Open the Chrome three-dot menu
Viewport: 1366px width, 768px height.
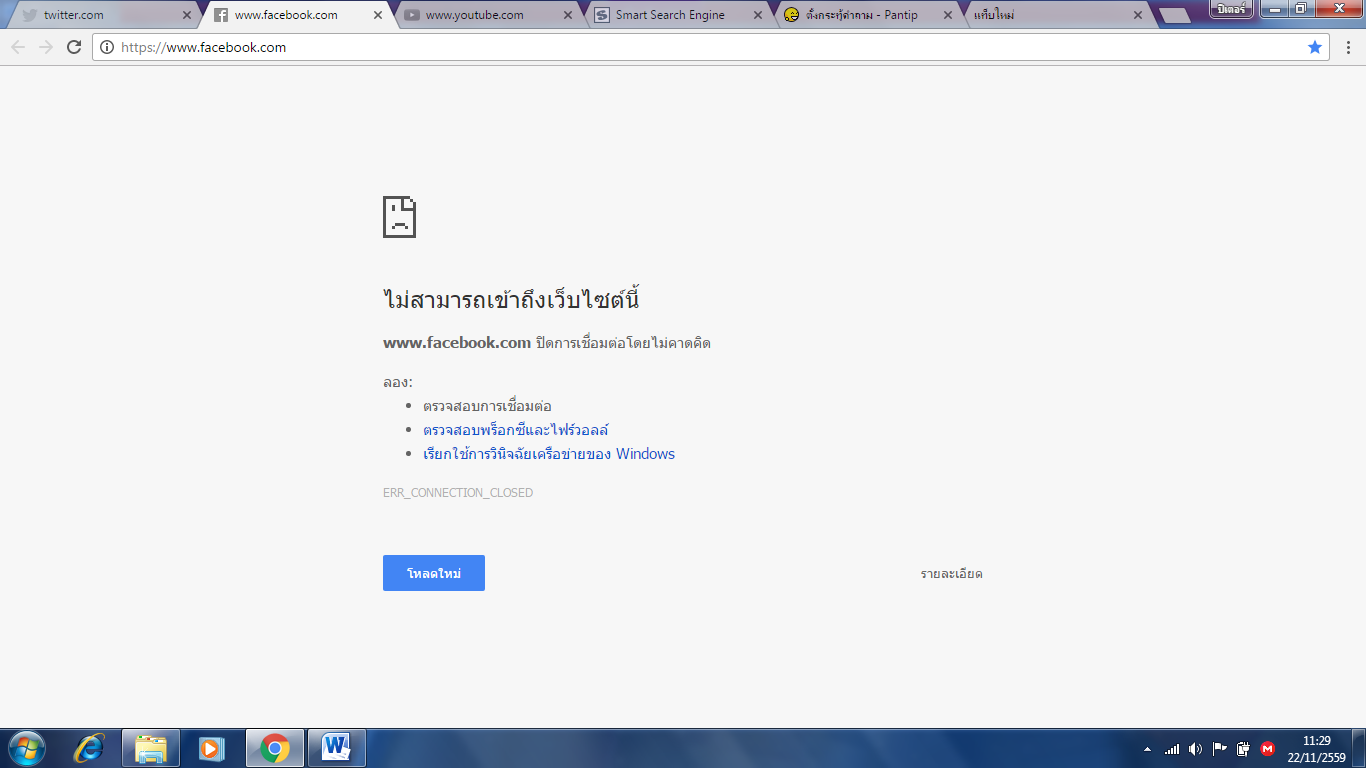pyautogui.click(x=1348, y=47)
